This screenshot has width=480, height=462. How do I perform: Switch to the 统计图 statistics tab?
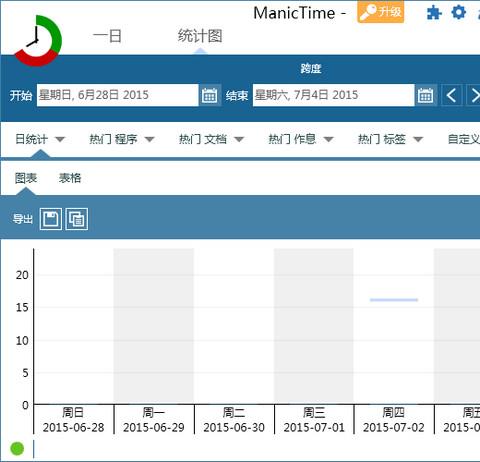[x=200, y=36]
